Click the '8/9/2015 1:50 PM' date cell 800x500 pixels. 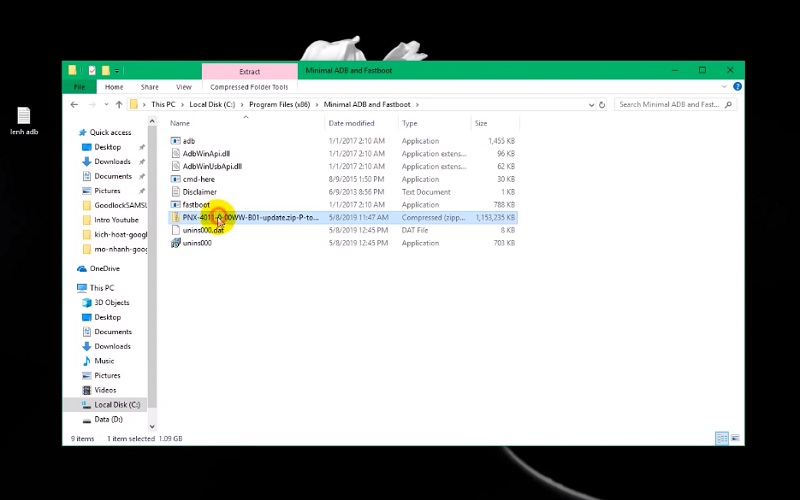point(356,179)
